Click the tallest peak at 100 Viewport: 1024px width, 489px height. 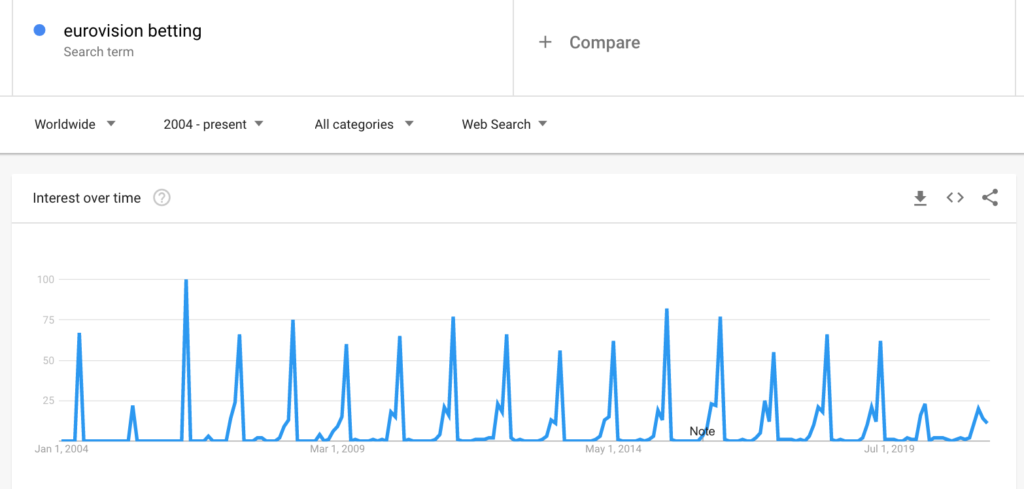point(186,281)
